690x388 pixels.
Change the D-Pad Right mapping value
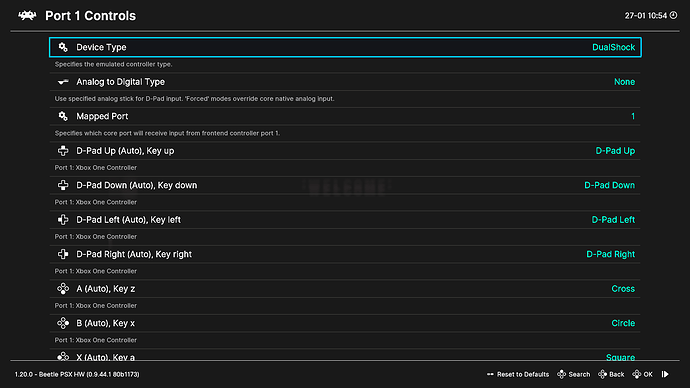click(610, 254)
